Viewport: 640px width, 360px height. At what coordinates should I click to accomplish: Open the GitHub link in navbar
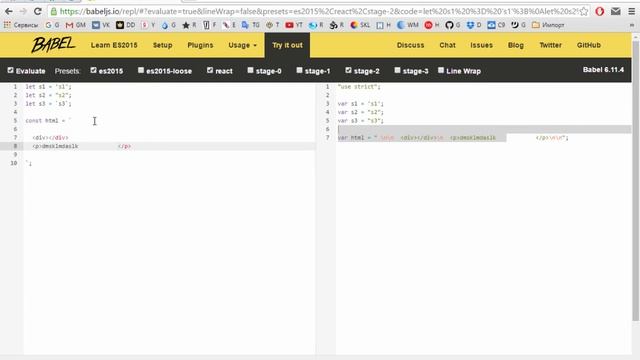coord(589,45)
